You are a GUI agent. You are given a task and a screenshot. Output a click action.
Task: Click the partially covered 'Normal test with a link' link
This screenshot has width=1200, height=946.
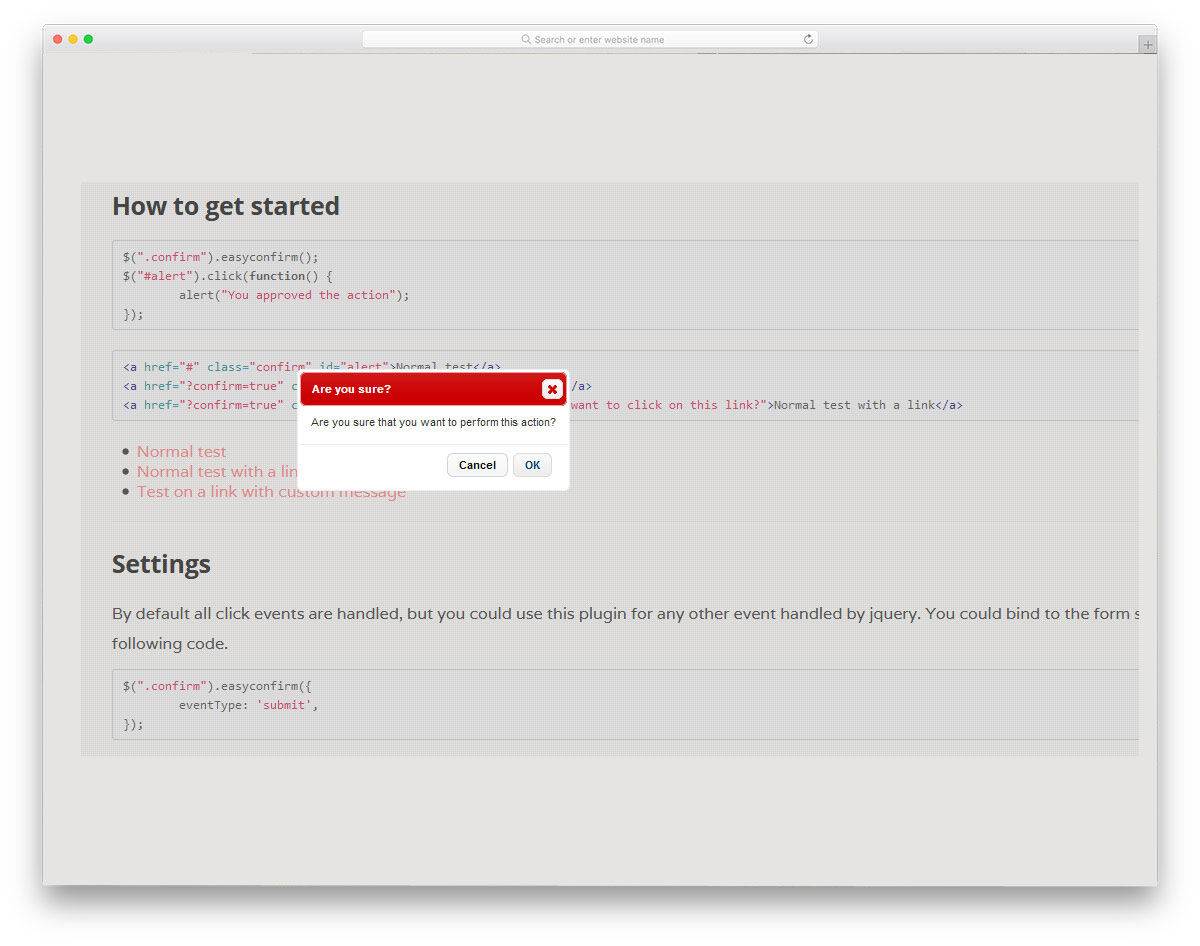point(216,471)
